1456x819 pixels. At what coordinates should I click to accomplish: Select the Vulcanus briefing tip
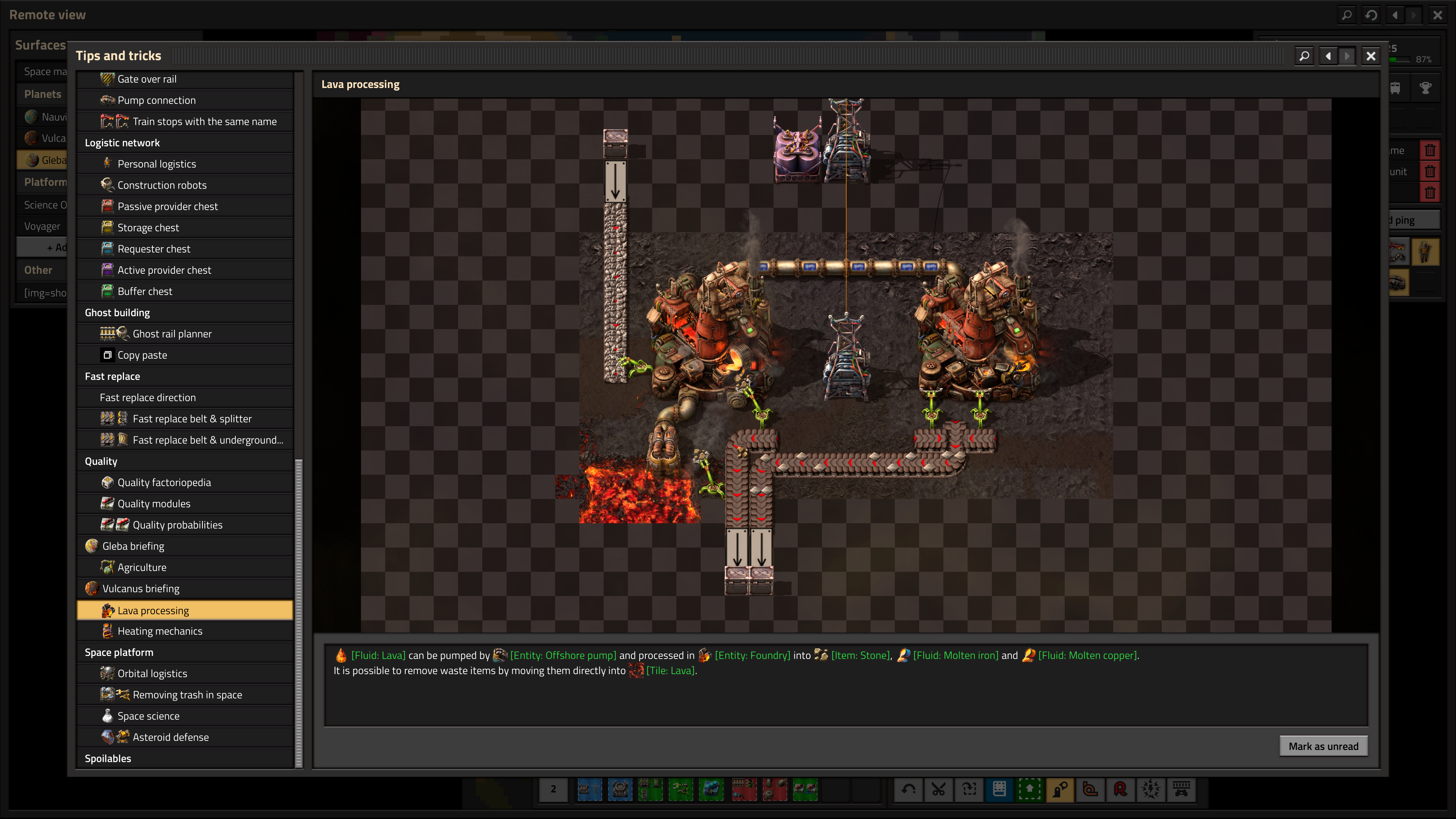[185, 588]
